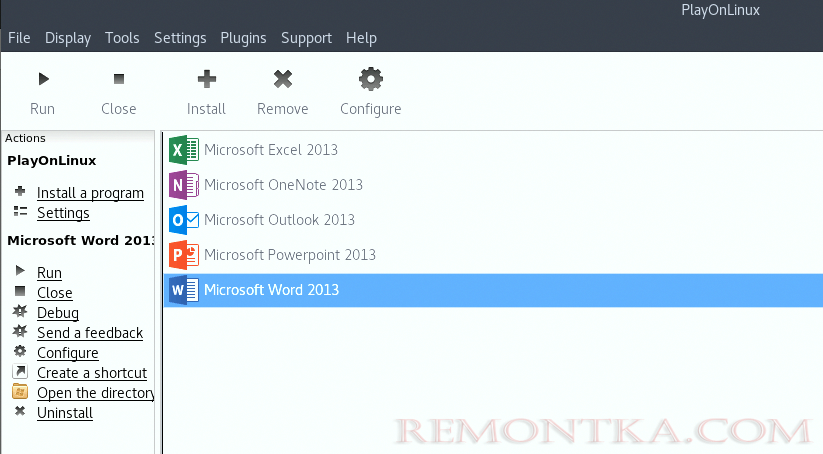Click bug icon beside Debug link
The height and width of the screenshot is (454, 823).
click(x=20, y=311)
